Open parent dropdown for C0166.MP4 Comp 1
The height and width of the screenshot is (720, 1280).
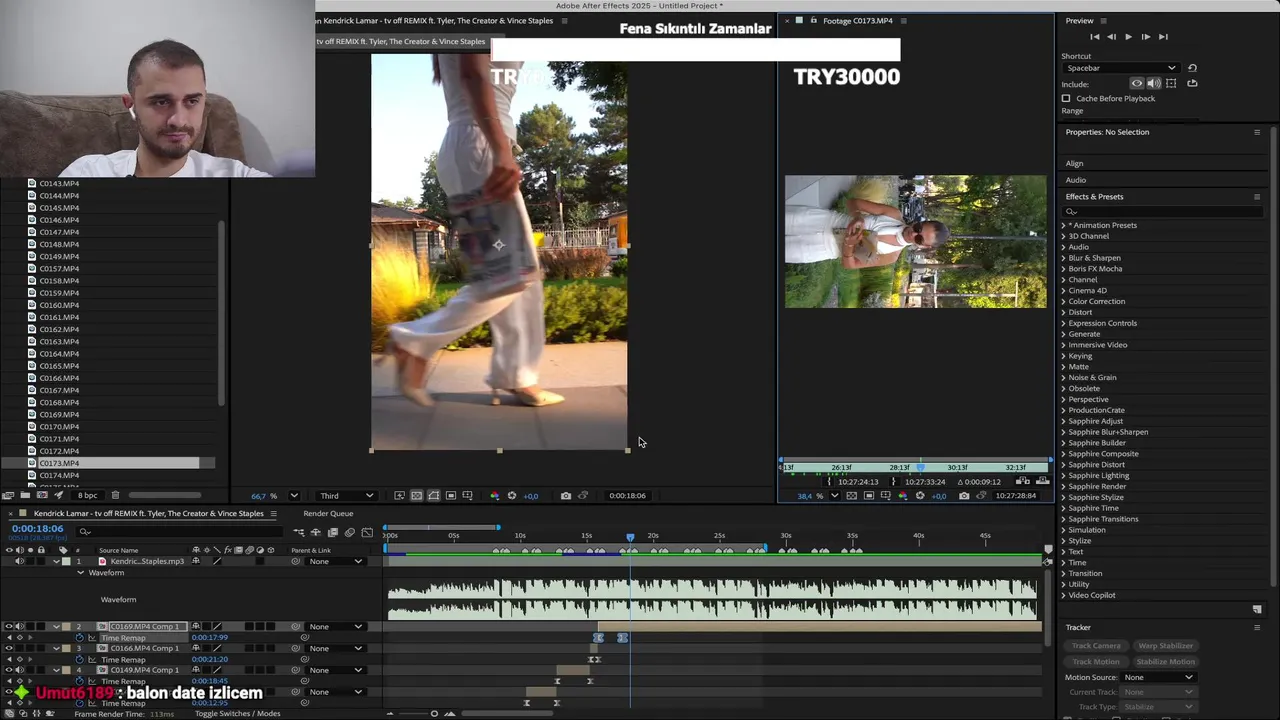[336, 649]
